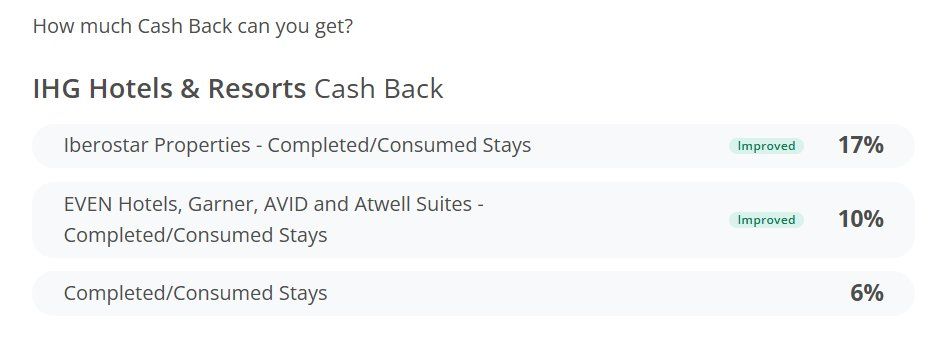Click Completed/Consumed Stays beneath the EVEN Hotels line

click(x=195, y=235)
